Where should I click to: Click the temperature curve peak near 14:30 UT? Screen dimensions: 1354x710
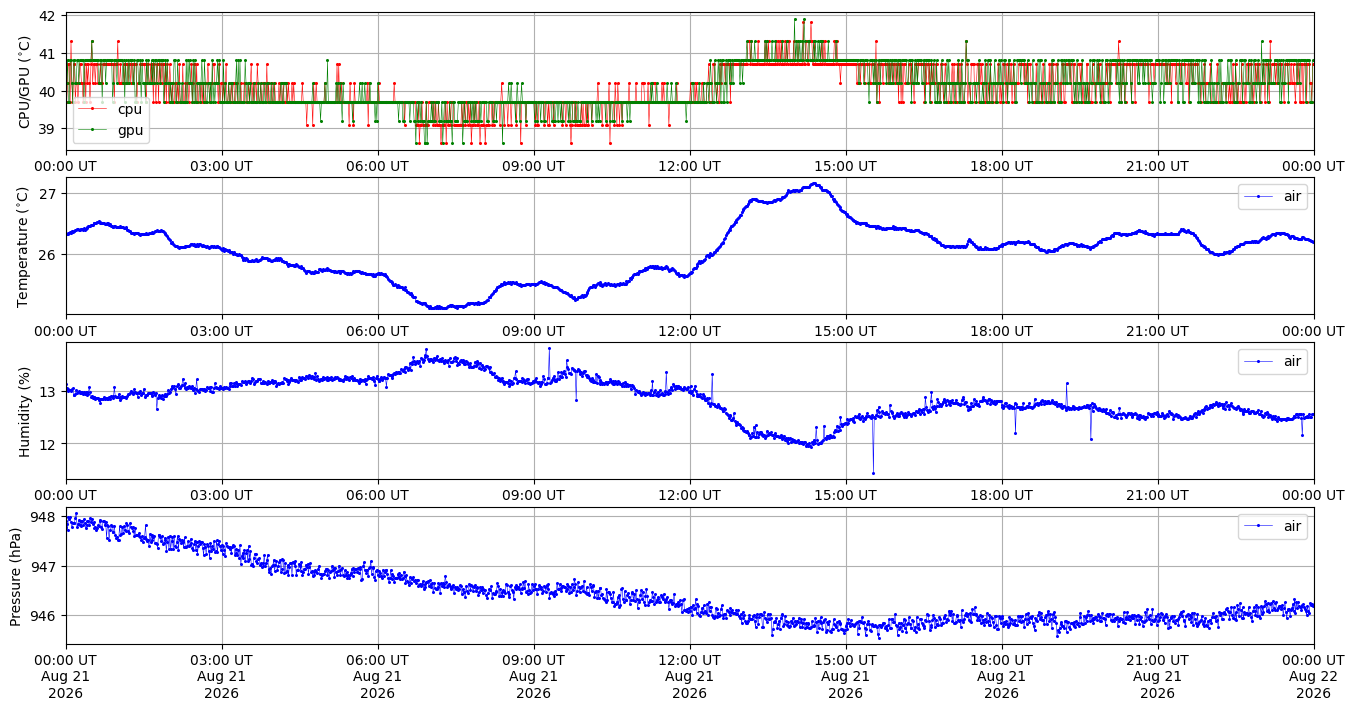815,184
